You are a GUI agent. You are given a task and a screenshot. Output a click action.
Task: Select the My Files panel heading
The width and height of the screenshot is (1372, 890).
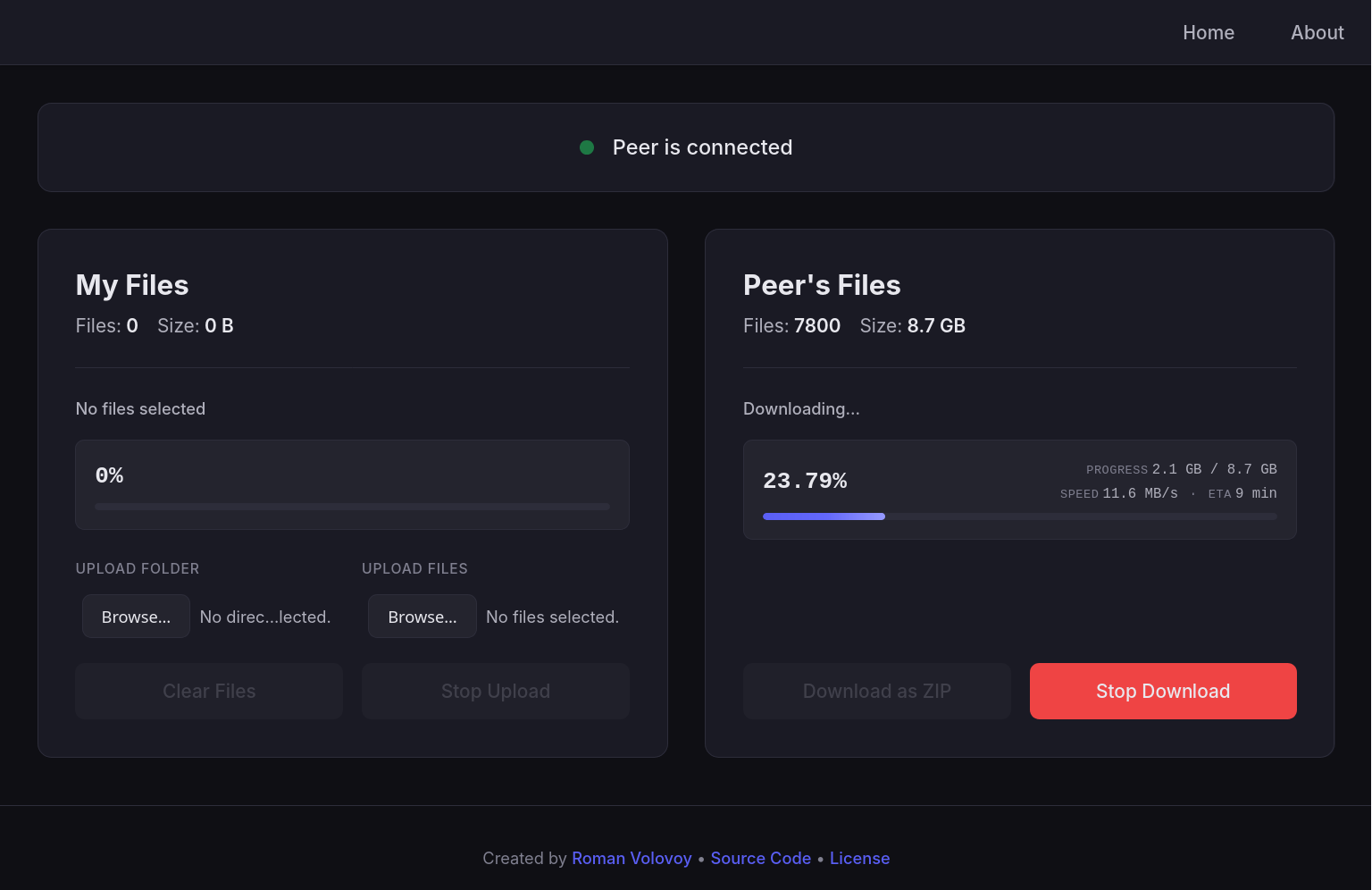[131, 285]
